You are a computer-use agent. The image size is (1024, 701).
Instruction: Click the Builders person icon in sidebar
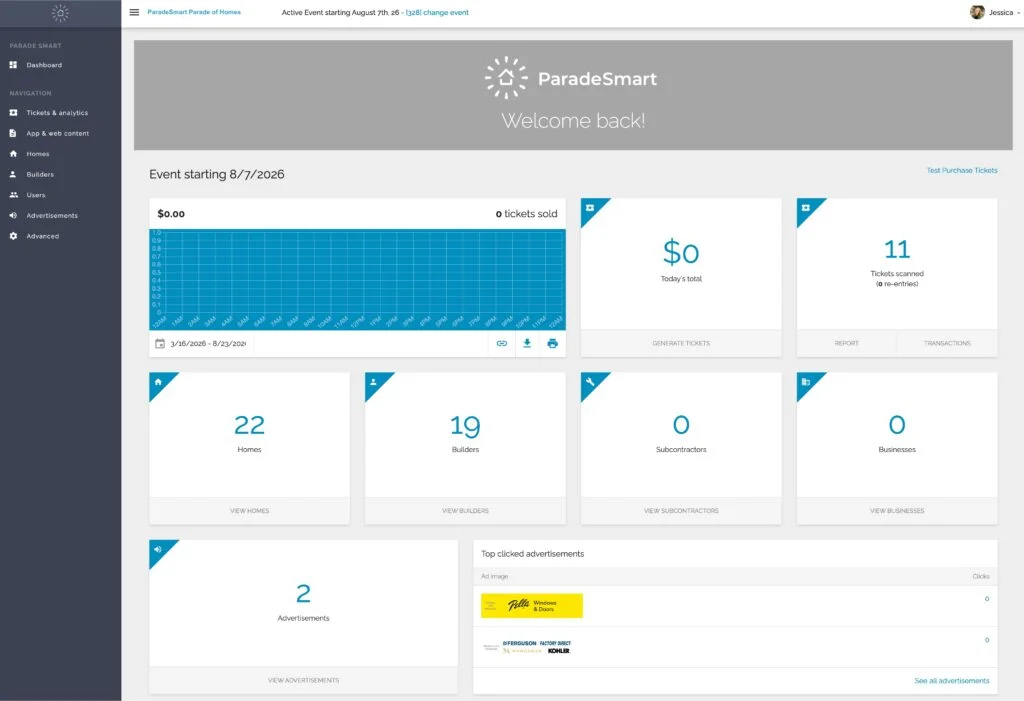(13, 174)
